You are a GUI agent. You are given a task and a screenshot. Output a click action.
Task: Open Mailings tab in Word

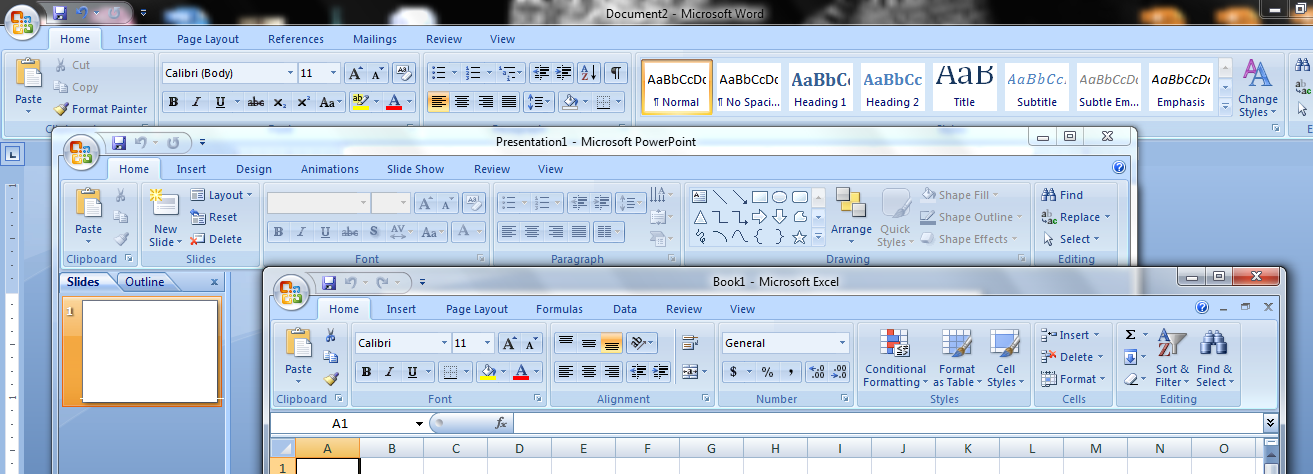pos(375,40)
